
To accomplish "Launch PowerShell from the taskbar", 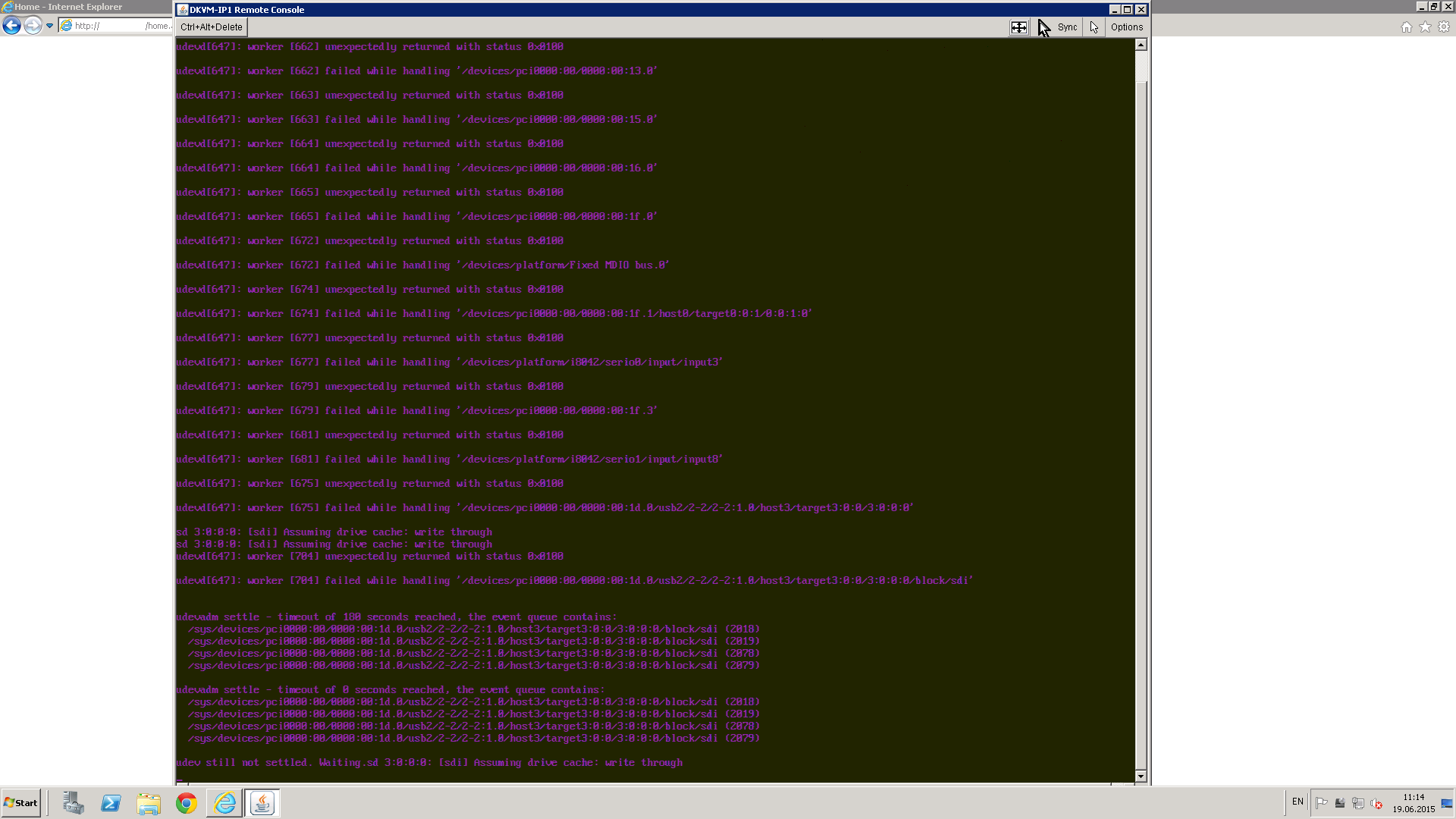I will click(111, 802).
